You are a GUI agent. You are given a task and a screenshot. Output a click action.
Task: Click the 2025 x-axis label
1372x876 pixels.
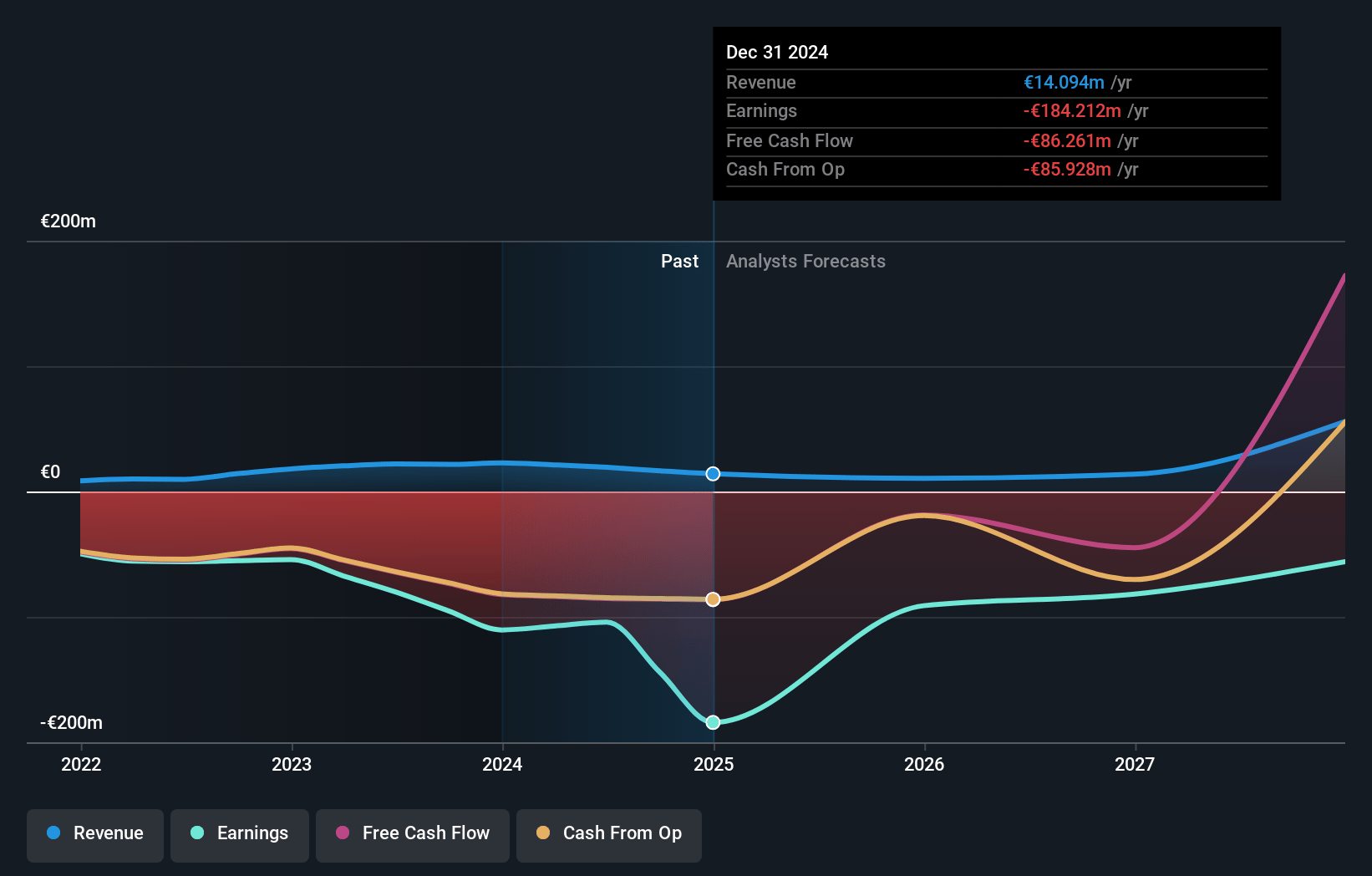[x=714, y=764]
